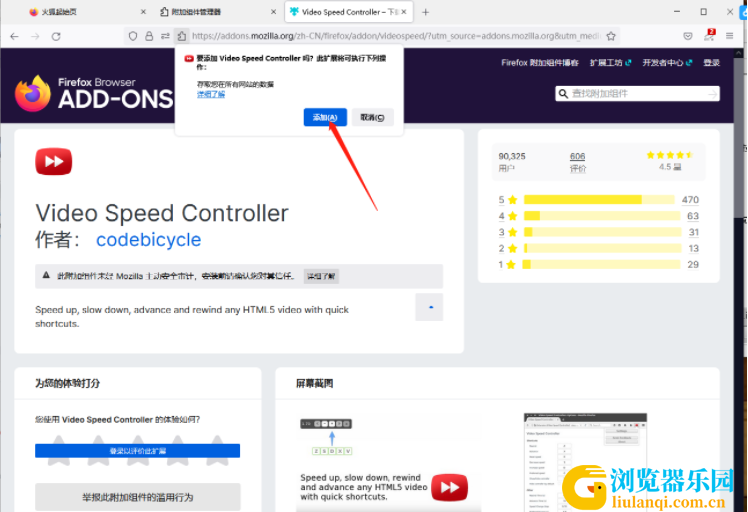Bookmark this page with the star icon
The height and width of the screenshot is (512, 748).
[611, 36]
